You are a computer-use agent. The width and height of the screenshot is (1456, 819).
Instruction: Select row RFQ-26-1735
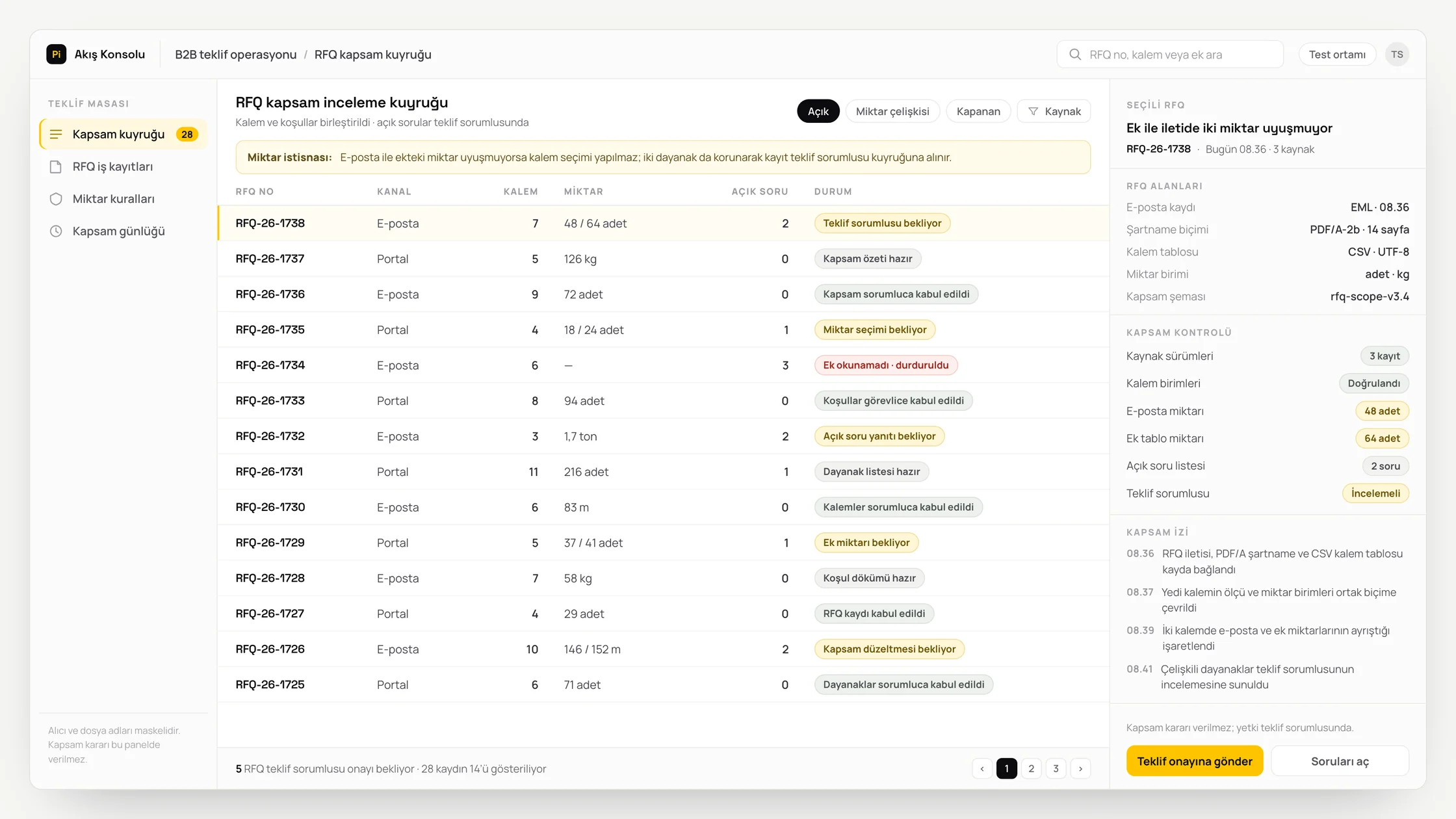click(663, 330)
